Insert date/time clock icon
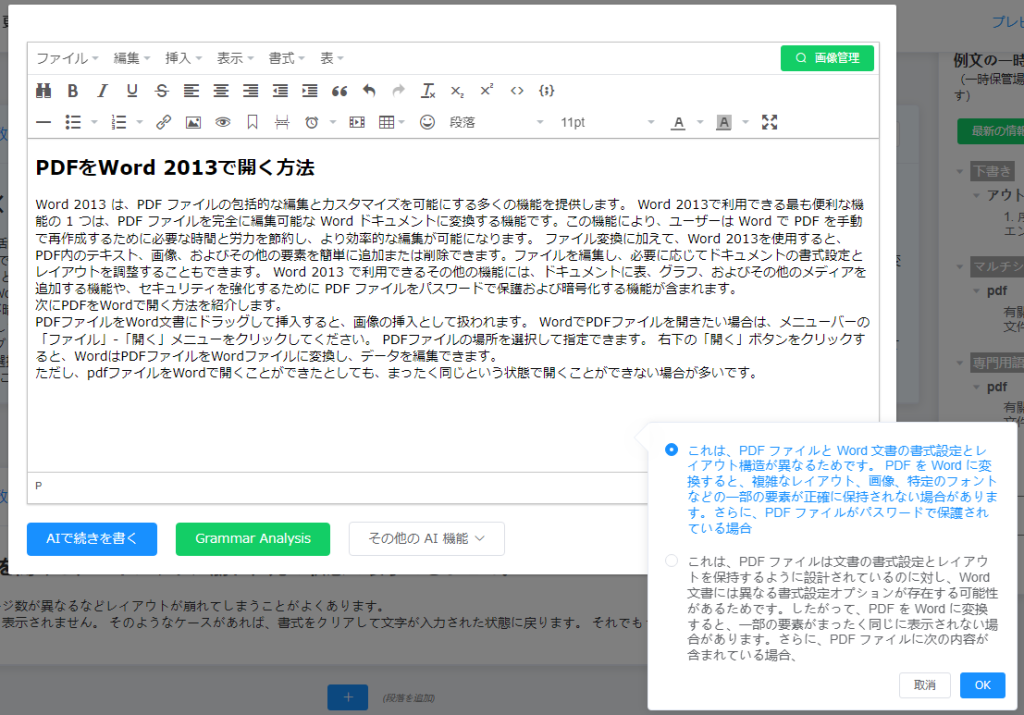Screen dimensions: 1024x715 pyautogui.click(x=312, y=122)
